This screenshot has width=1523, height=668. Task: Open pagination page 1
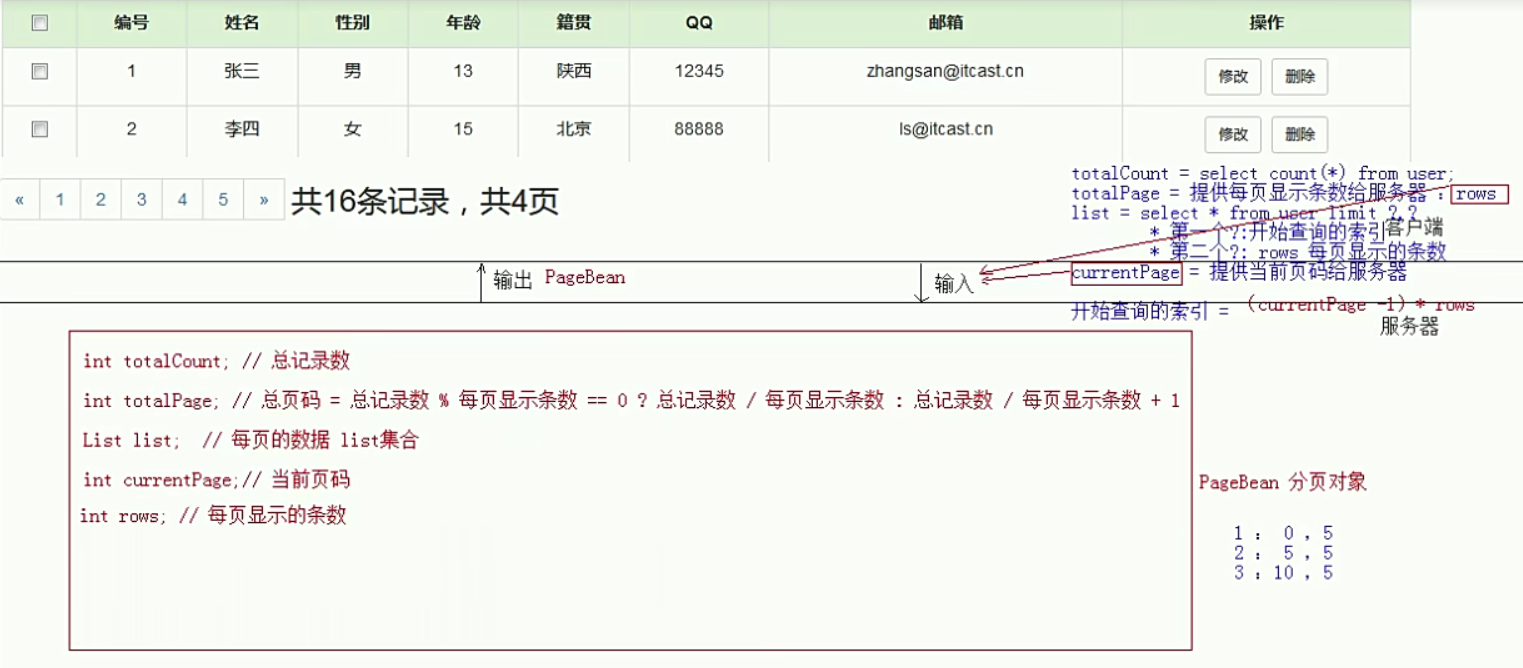[60, 200]
